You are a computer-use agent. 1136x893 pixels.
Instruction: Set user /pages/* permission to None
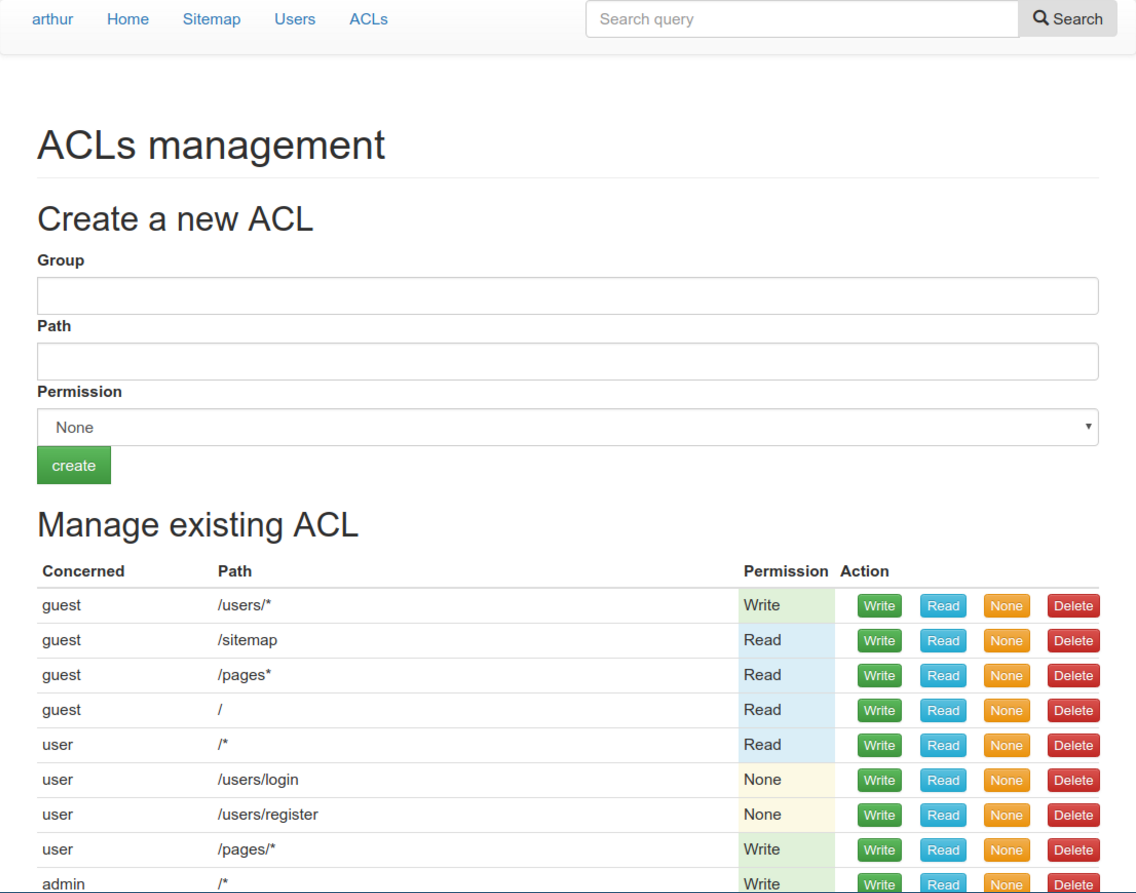1006,850
